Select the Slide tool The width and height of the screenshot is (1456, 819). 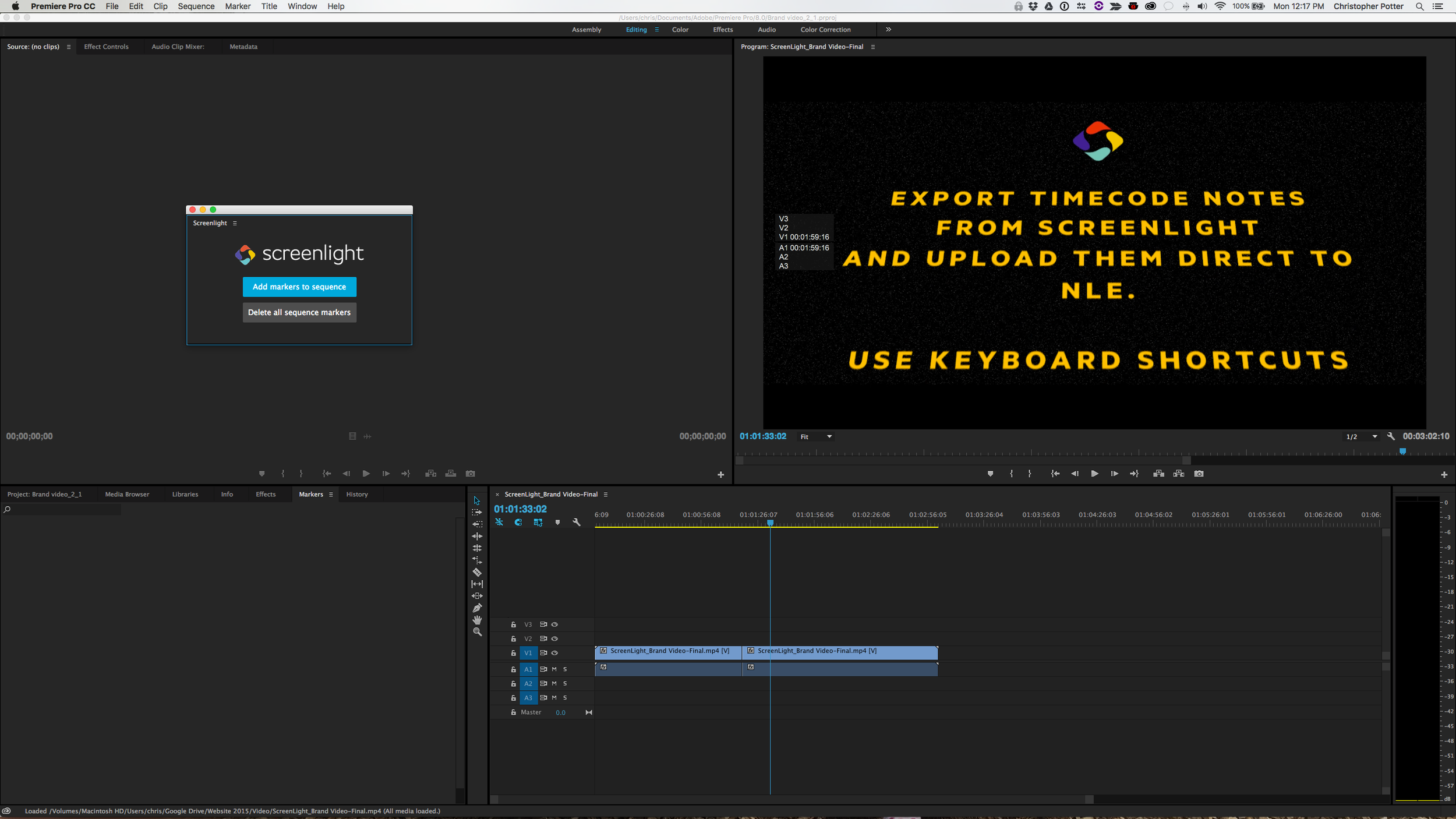pyautogui.click(x=476, y=596)
